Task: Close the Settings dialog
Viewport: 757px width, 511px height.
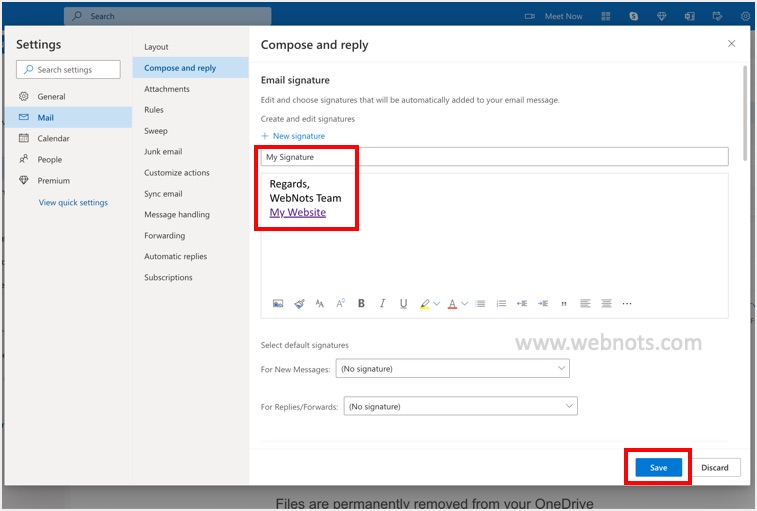Action: (731, 44)
